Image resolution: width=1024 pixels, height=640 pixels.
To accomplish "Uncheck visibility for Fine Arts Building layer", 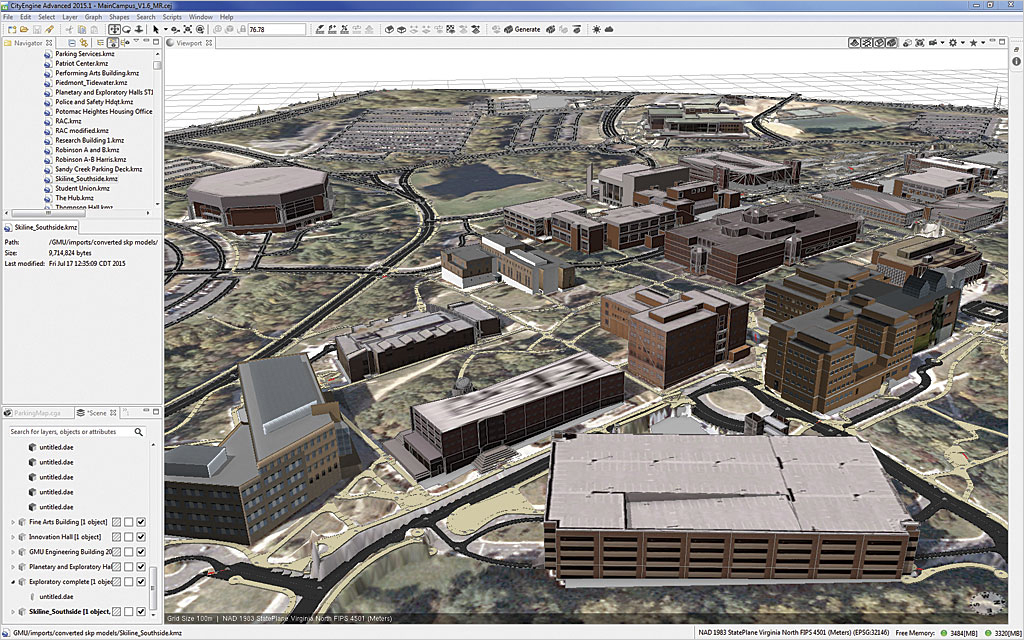I will click(x=140, y=521).
